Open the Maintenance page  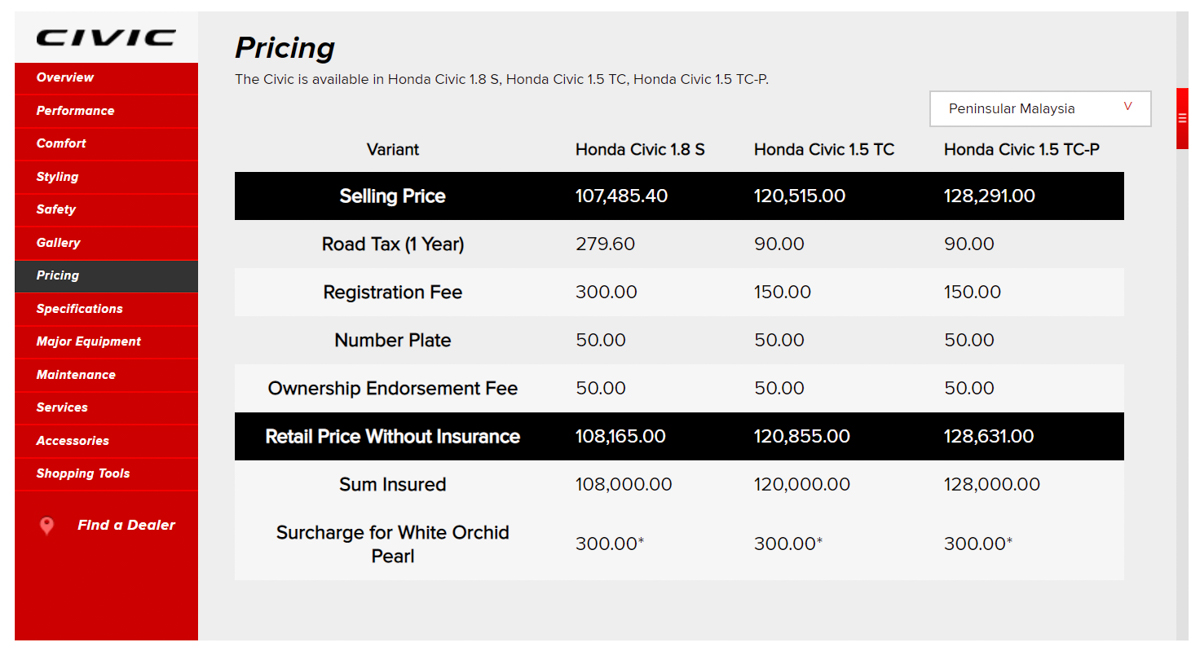[x=76, y=375]
